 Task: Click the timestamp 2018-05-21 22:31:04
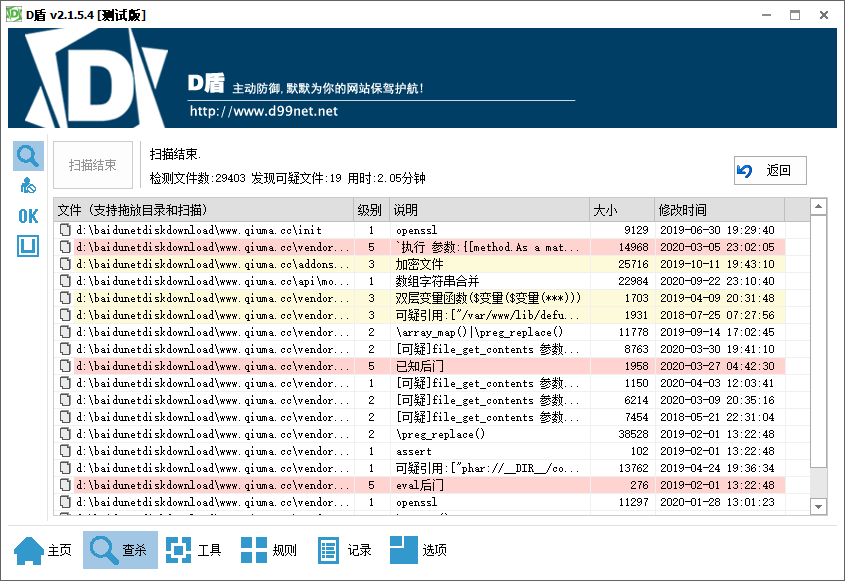point(717,417)
